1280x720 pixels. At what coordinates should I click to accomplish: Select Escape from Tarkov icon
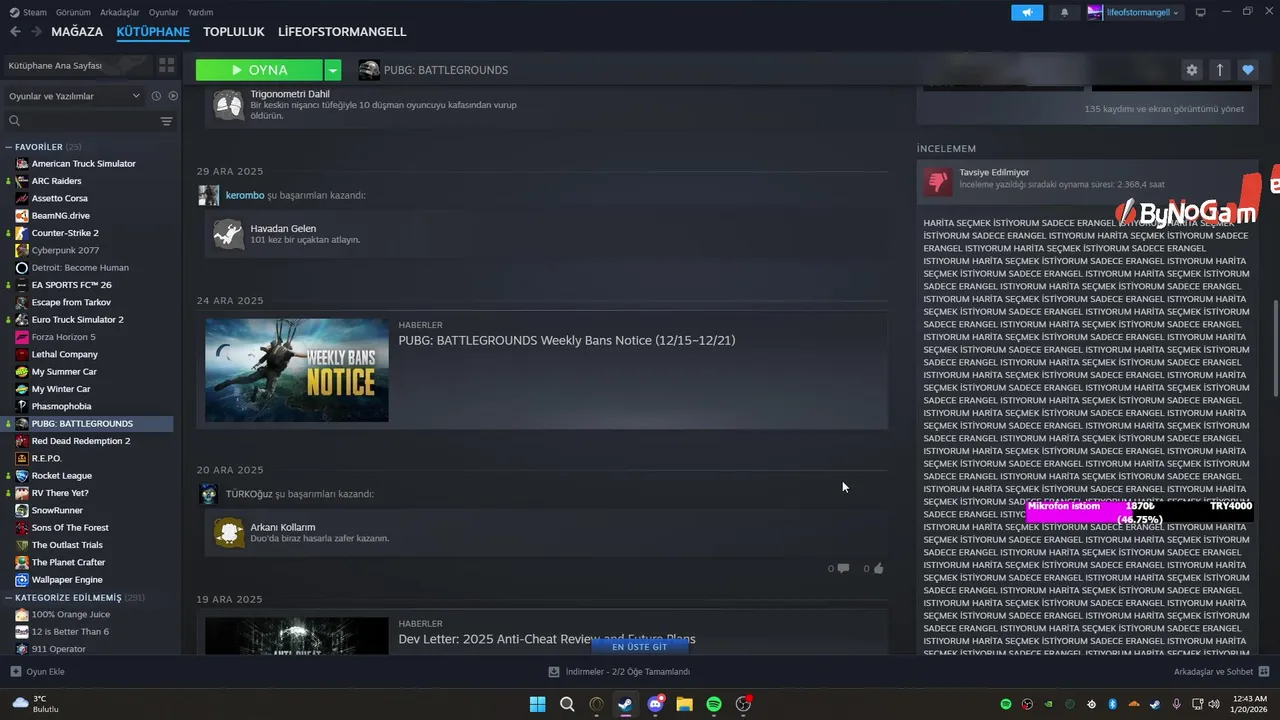[x=22, y=302]
